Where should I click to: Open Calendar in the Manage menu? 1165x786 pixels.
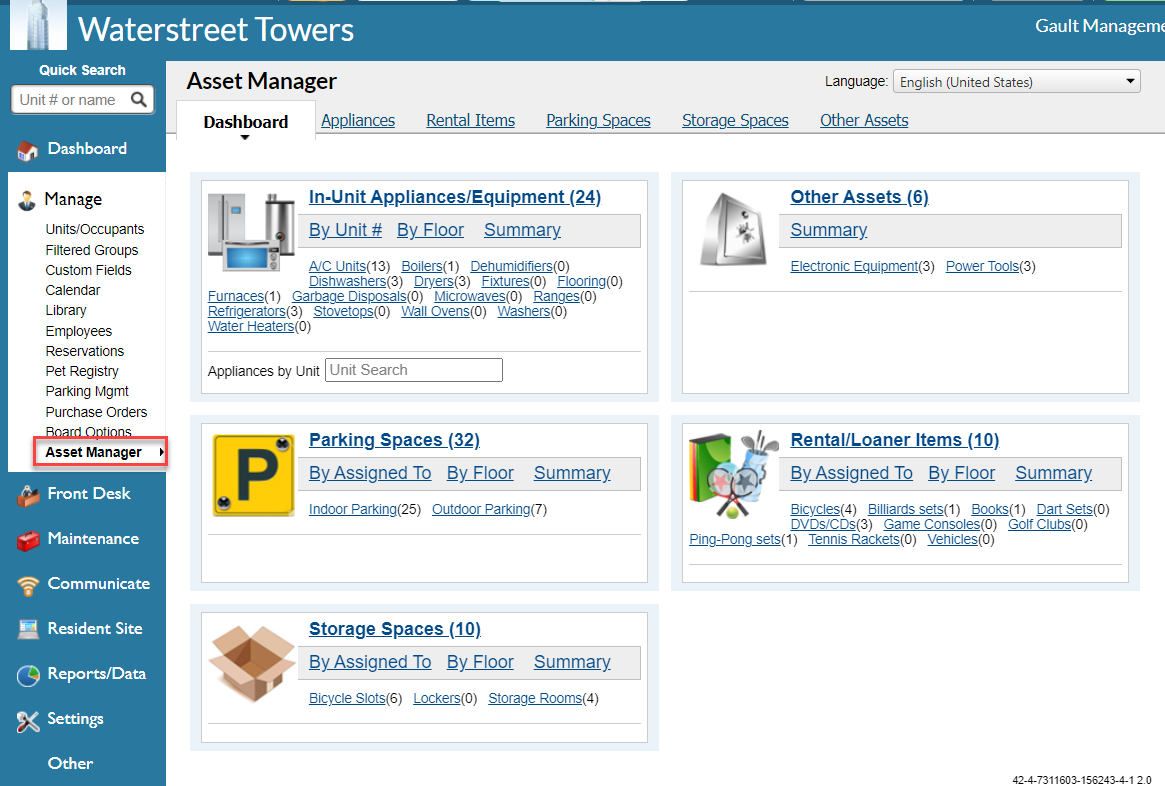(73, 290)
